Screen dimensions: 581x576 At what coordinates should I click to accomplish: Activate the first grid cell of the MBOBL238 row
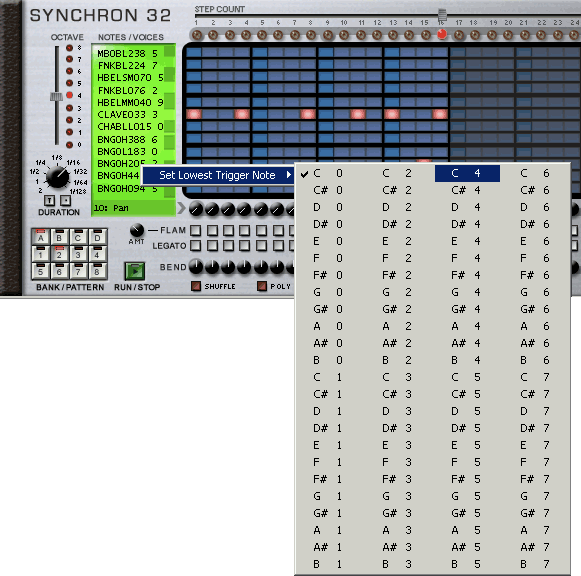193,52
